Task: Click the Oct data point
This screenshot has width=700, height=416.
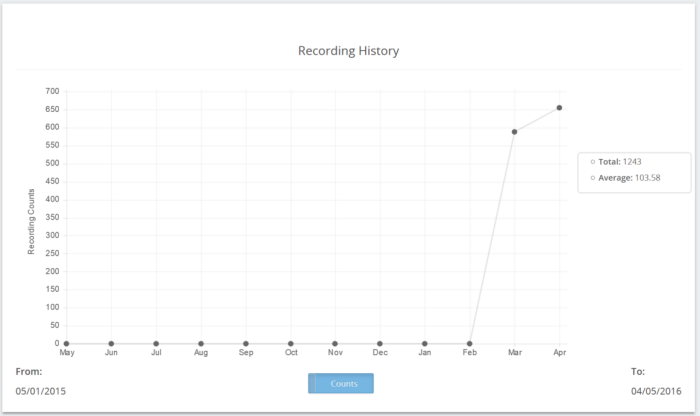Action: 291,344
